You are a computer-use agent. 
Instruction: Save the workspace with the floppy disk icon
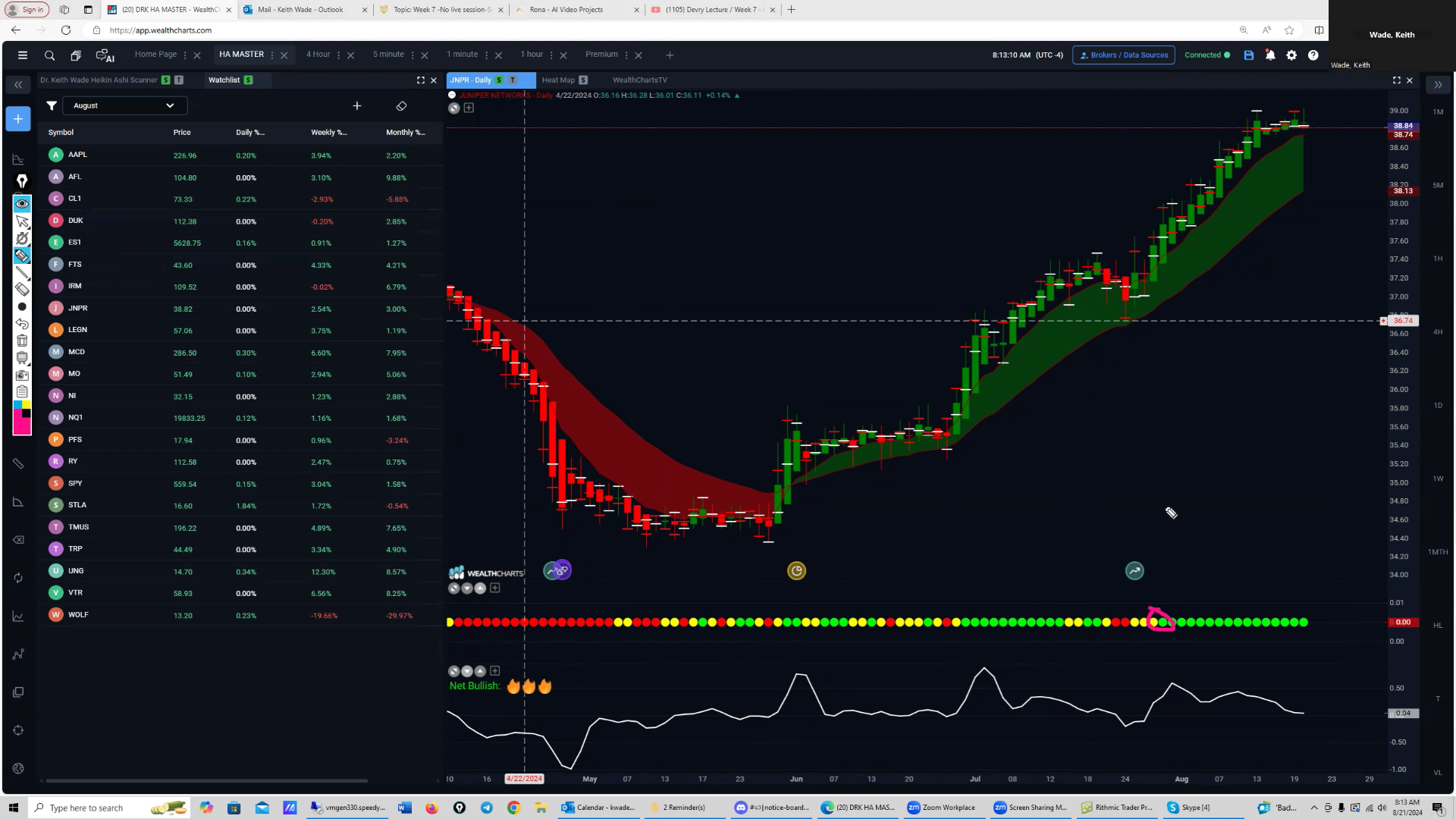[1249, 55]
